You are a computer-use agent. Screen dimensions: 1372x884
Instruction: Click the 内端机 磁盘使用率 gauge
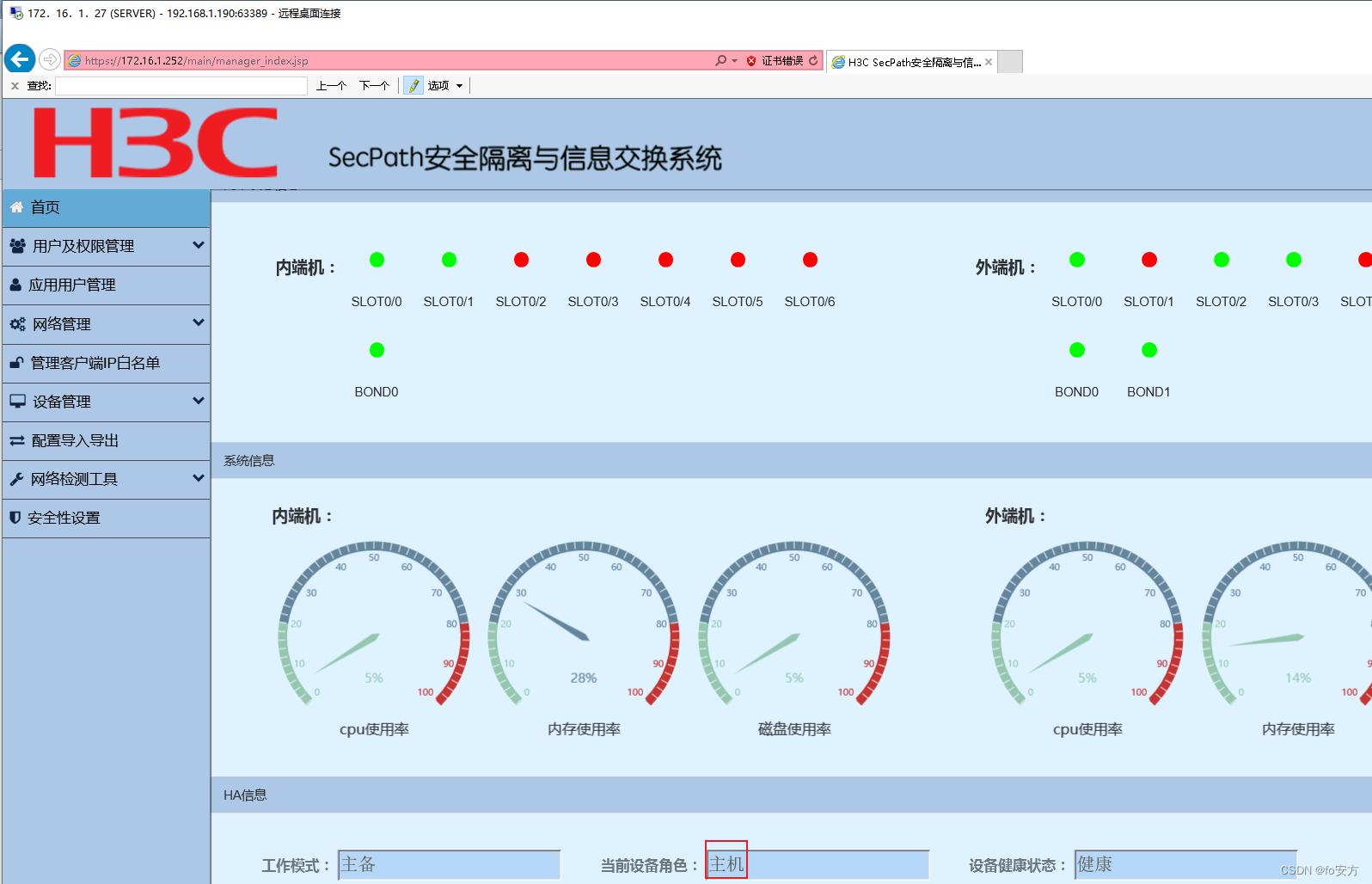pos(794,623)
